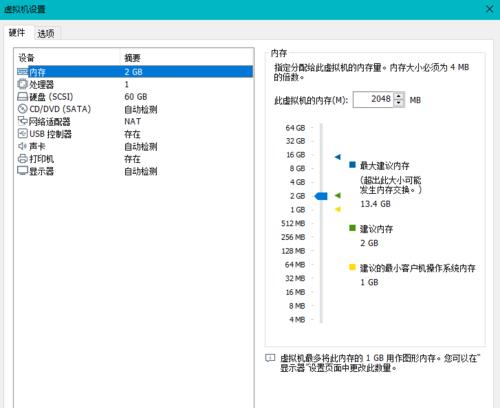Click the green 建议内存 legend square
Viewport: 500px width, 408px height.
352,228
